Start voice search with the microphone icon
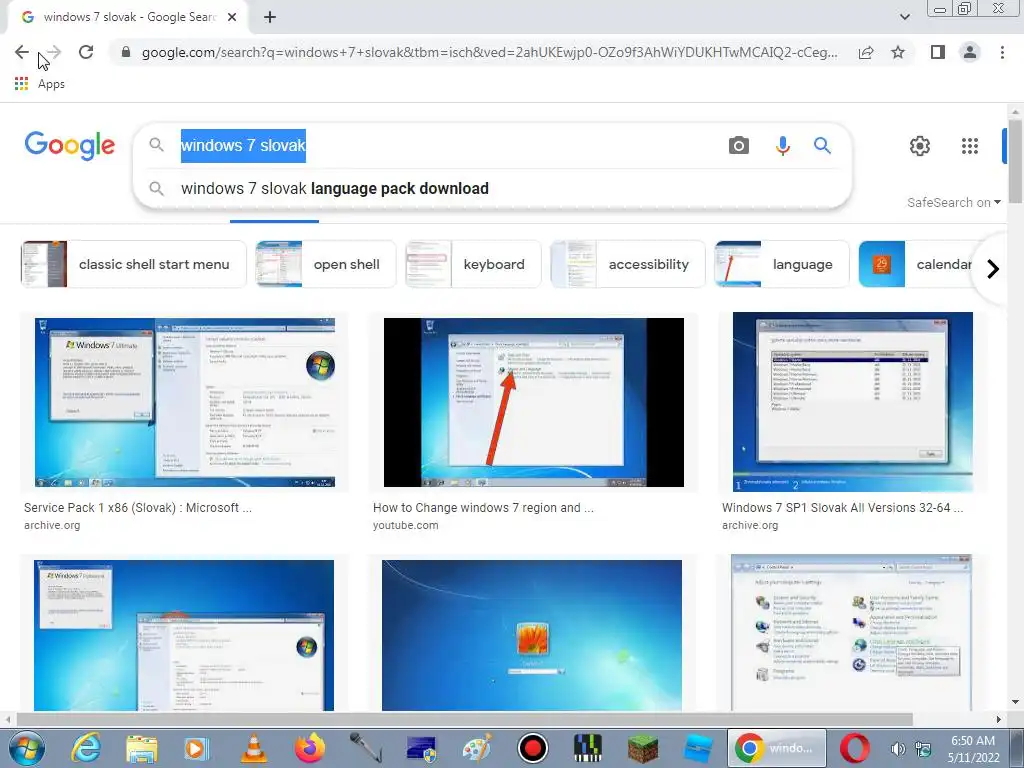This screenshot has height=768, width=1024. point(782,146)
